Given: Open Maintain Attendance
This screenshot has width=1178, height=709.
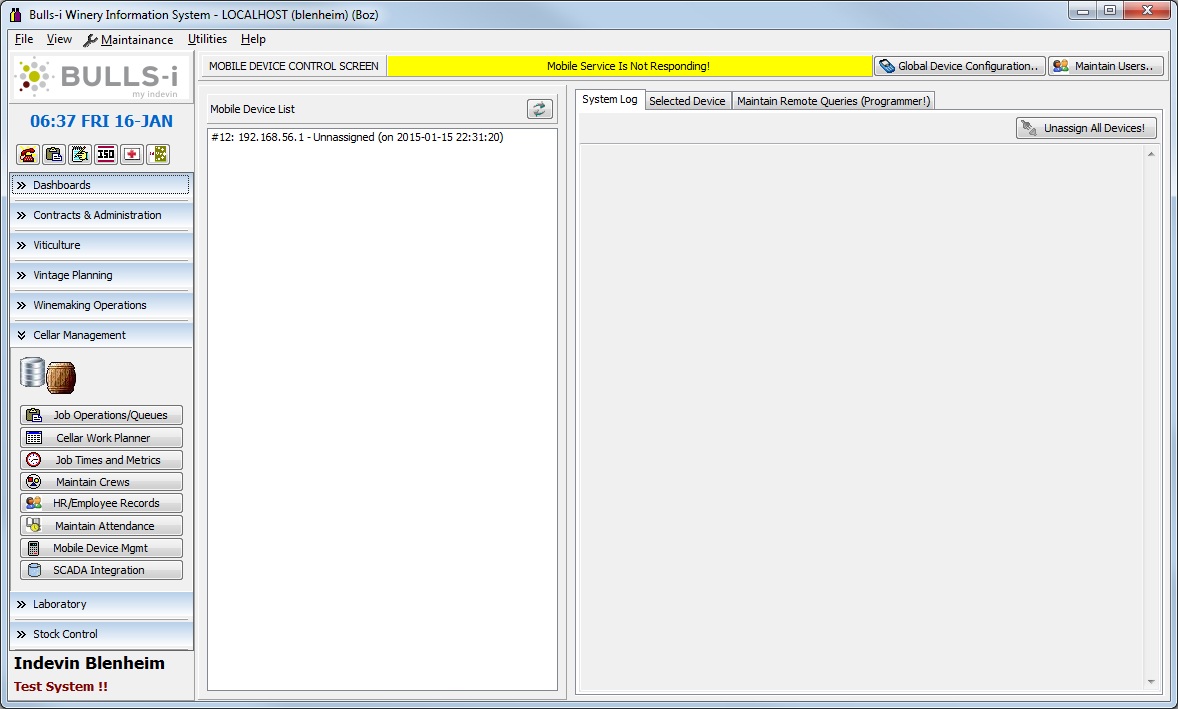Looking at the screenshot, I should click(101, 526).
